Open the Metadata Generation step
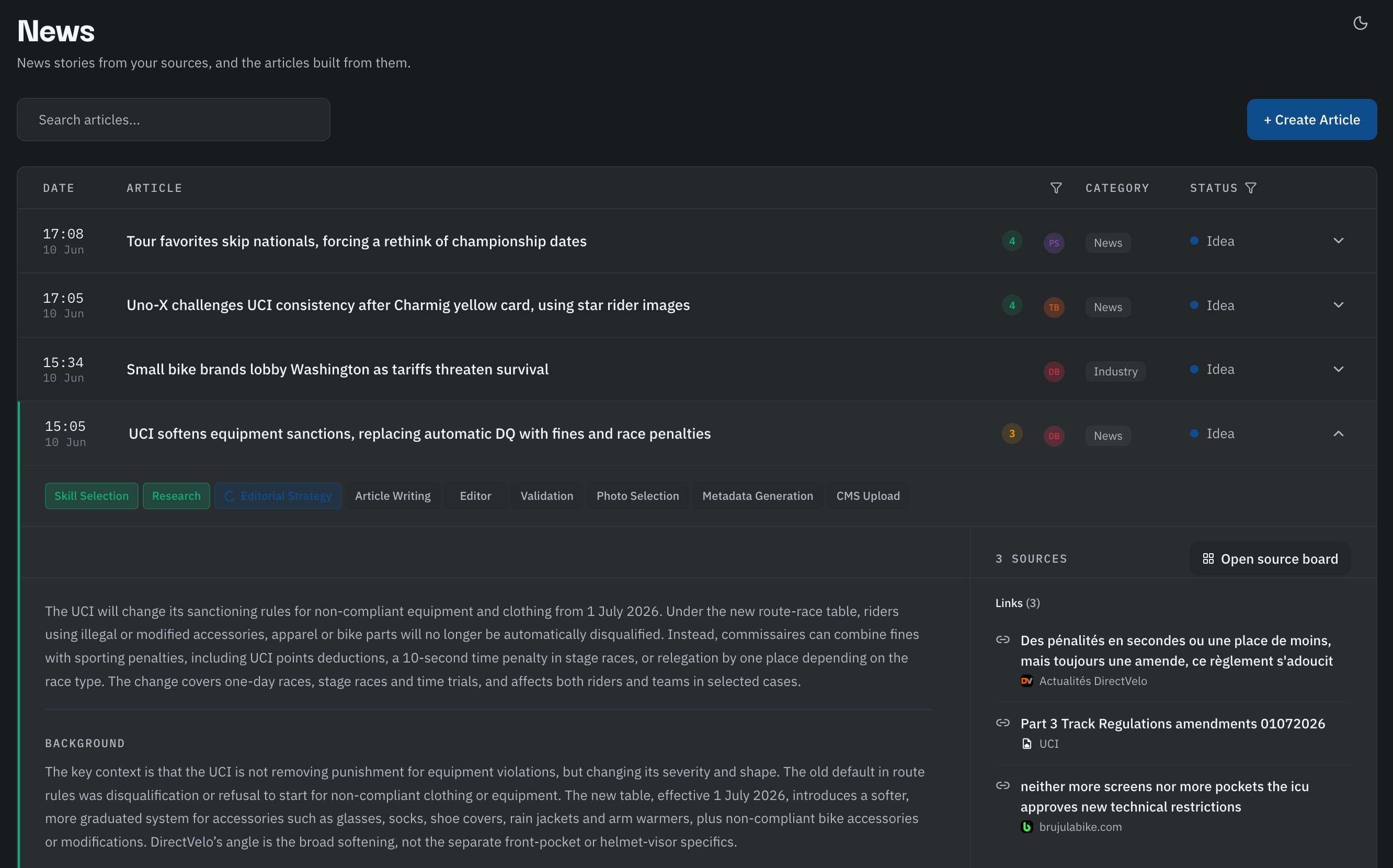 758,496
